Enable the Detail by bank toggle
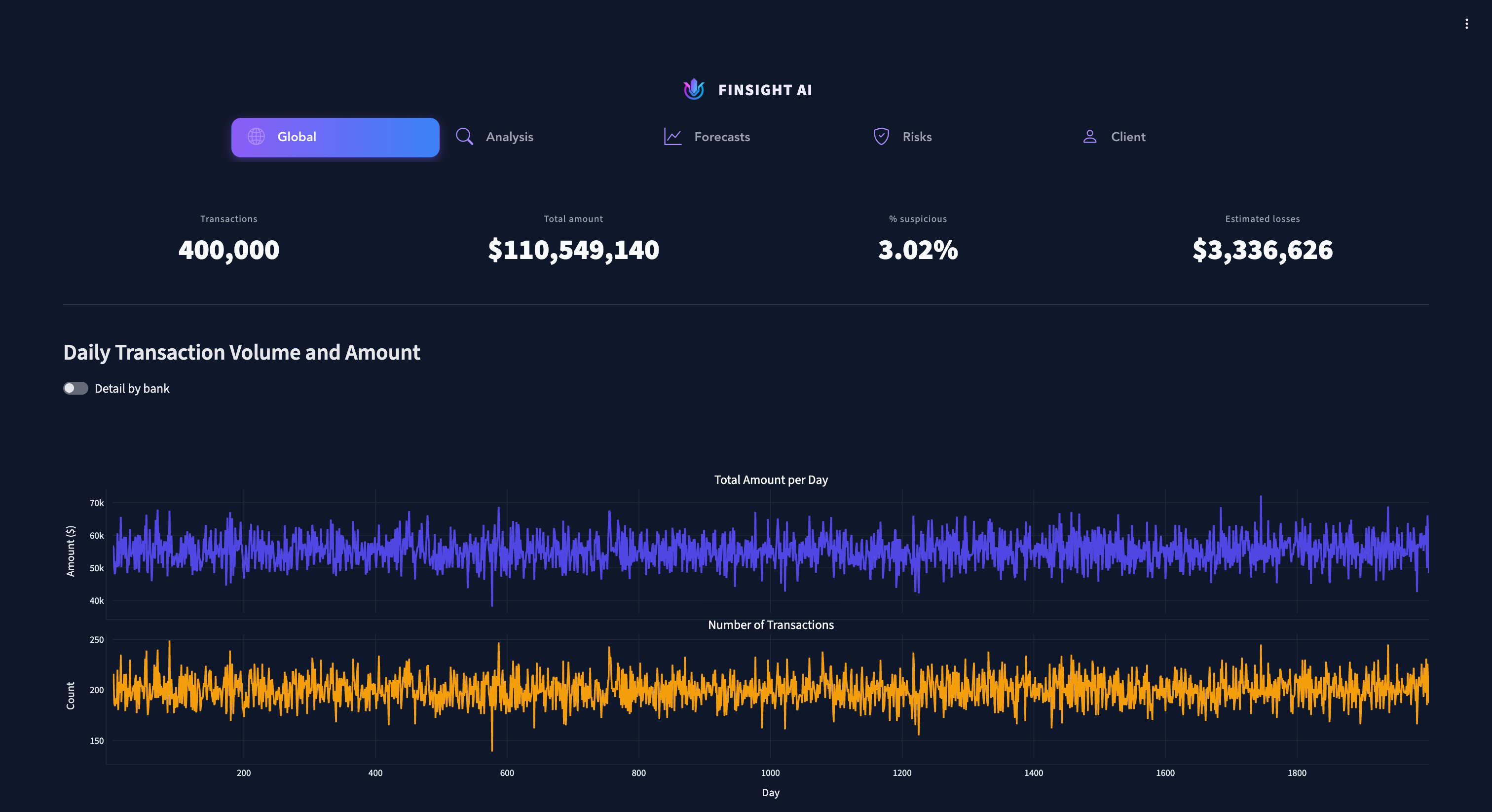Viewport: 1492px width, 812px height. 75,388
